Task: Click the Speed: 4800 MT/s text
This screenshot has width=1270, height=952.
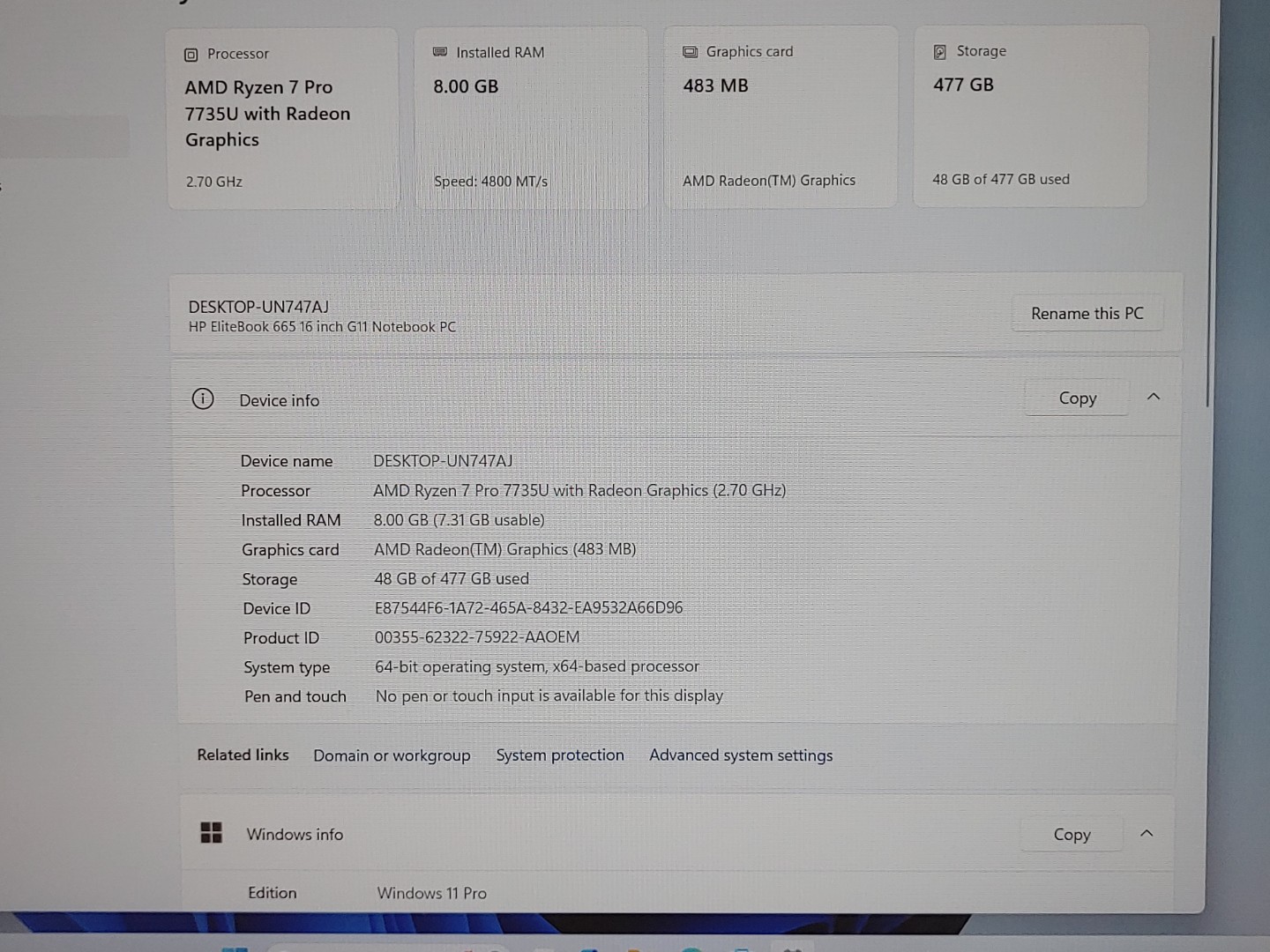Action: (x=490, y=182)
